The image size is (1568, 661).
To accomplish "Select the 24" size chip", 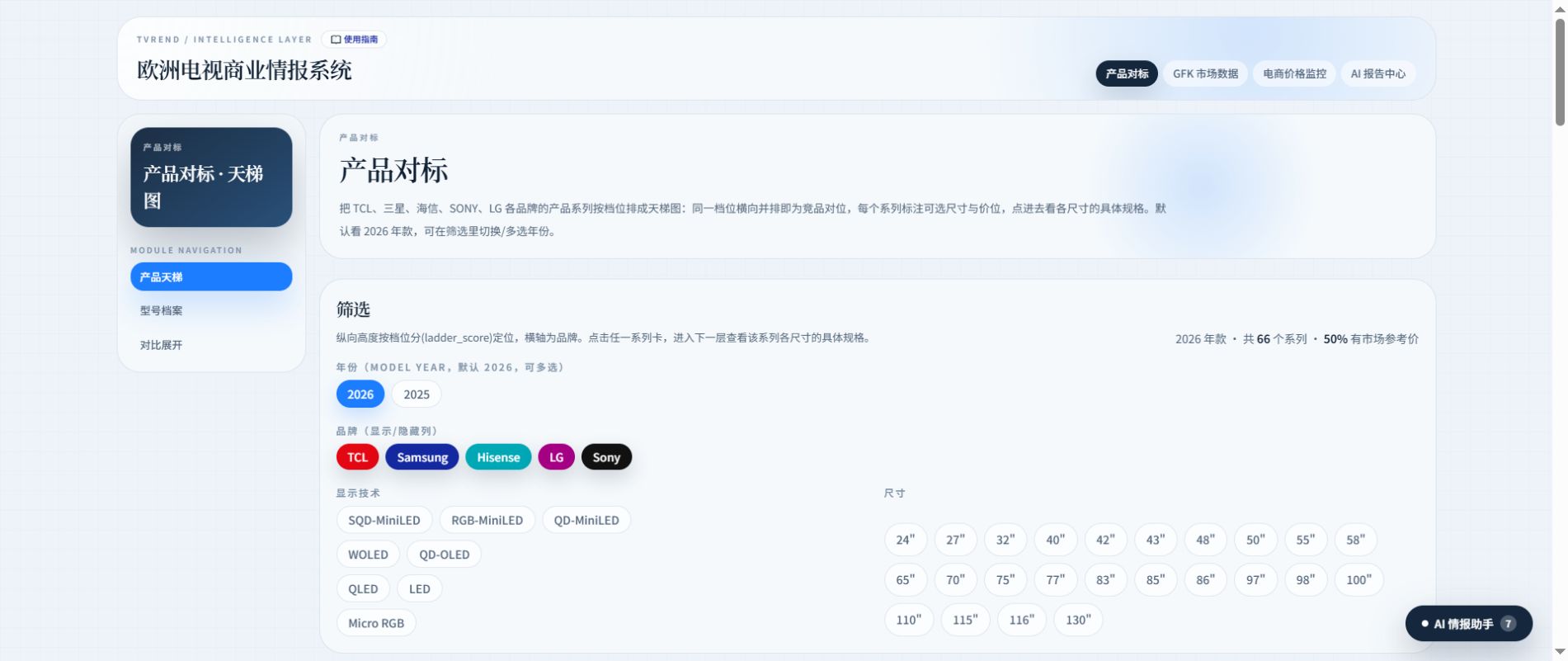I will tap(906, 540).
